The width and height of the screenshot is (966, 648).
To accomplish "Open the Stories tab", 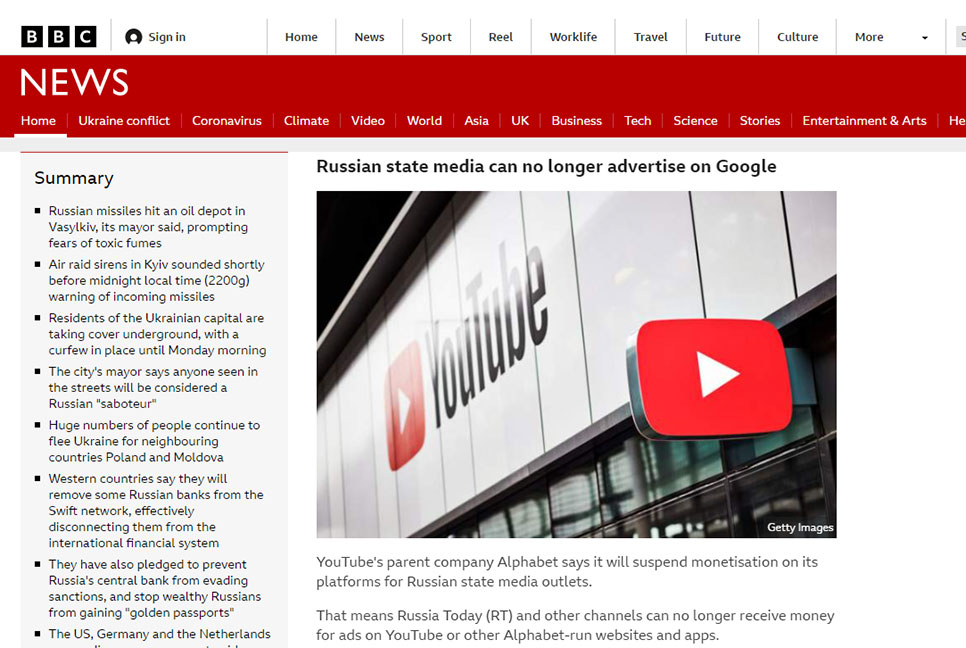I will coord(760,121).
